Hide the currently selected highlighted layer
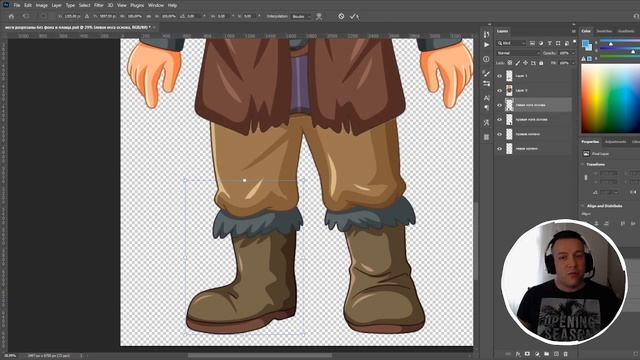Viewport: 640px width, 360px height. tap(499, 105)
